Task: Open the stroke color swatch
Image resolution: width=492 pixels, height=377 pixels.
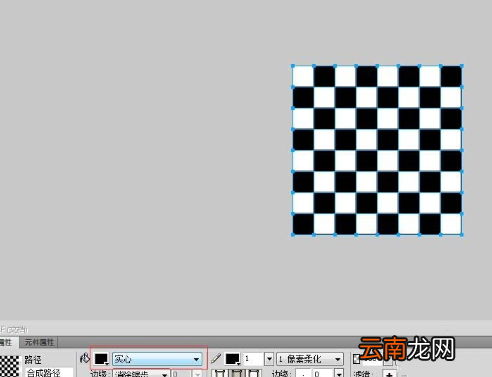Action: [232, 359]
